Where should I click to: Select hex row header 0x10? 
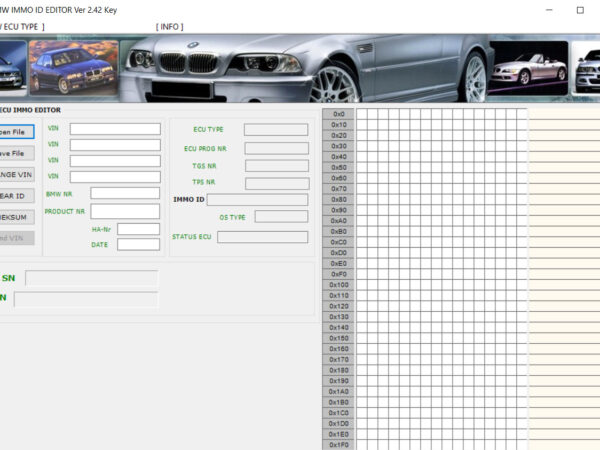coord(338,125)
